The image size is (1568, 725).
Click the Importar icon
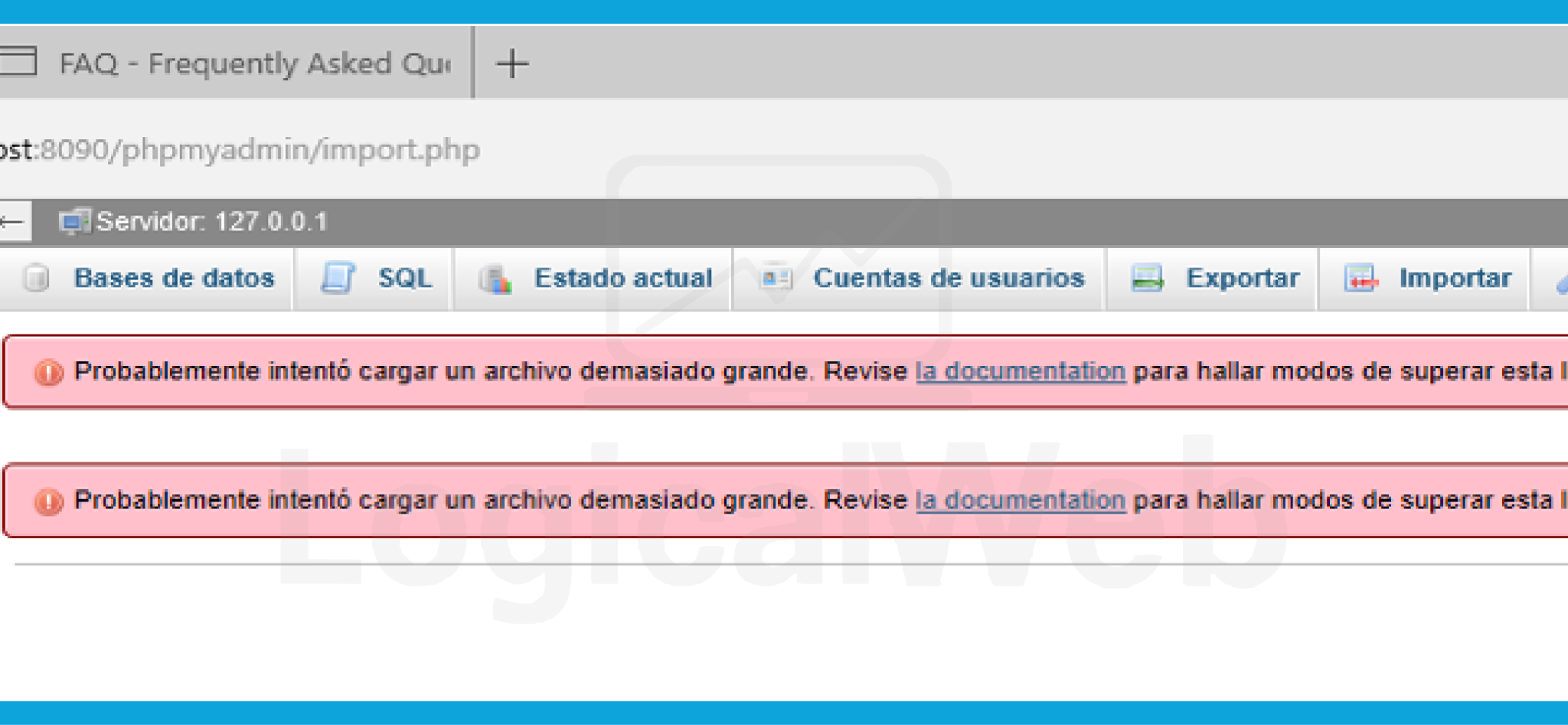click(1361, 278)
